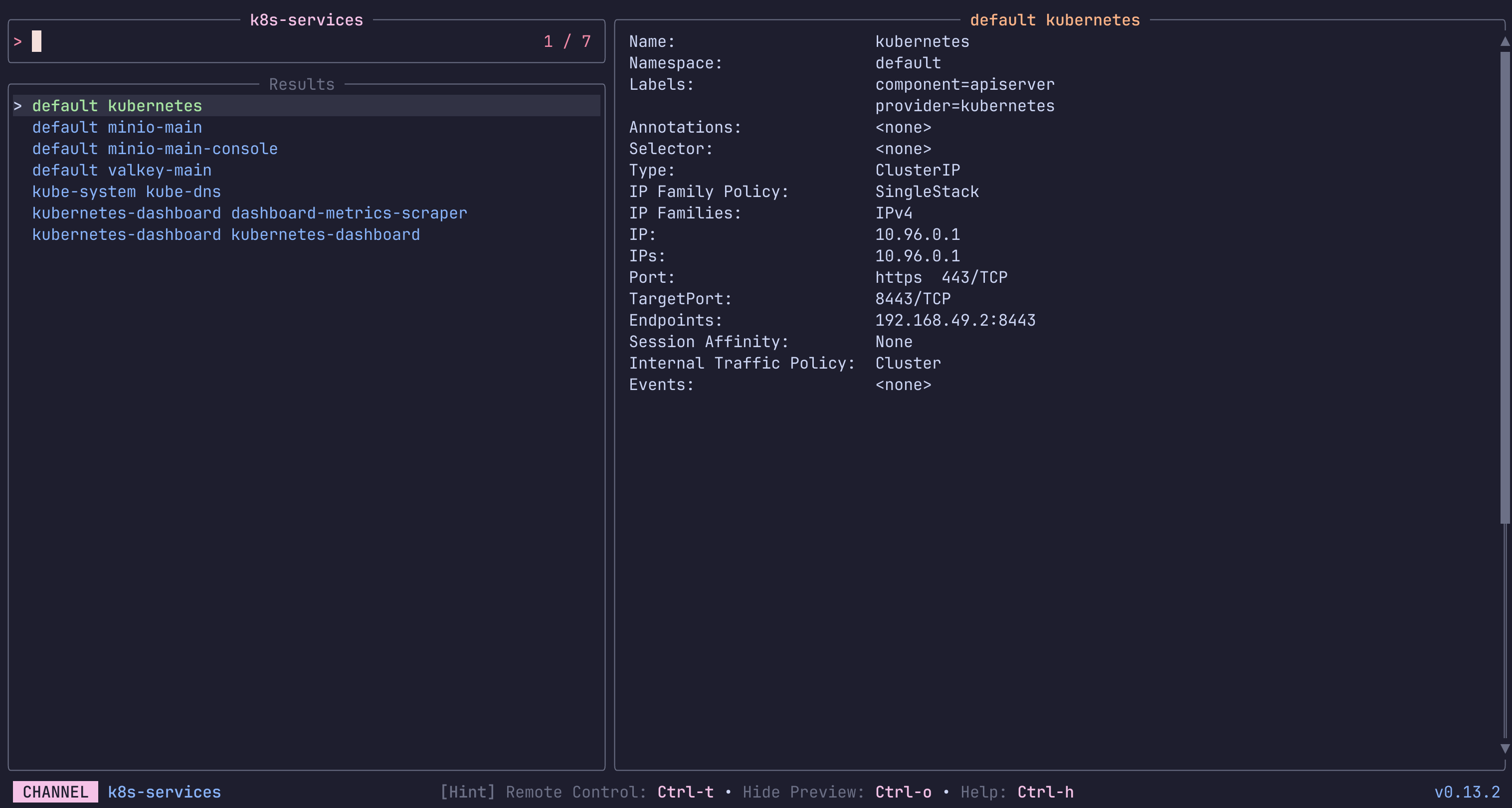Click the selection caret beside default kubernetes
This screenshot has height=808, width=1512.
coord(17,106)
